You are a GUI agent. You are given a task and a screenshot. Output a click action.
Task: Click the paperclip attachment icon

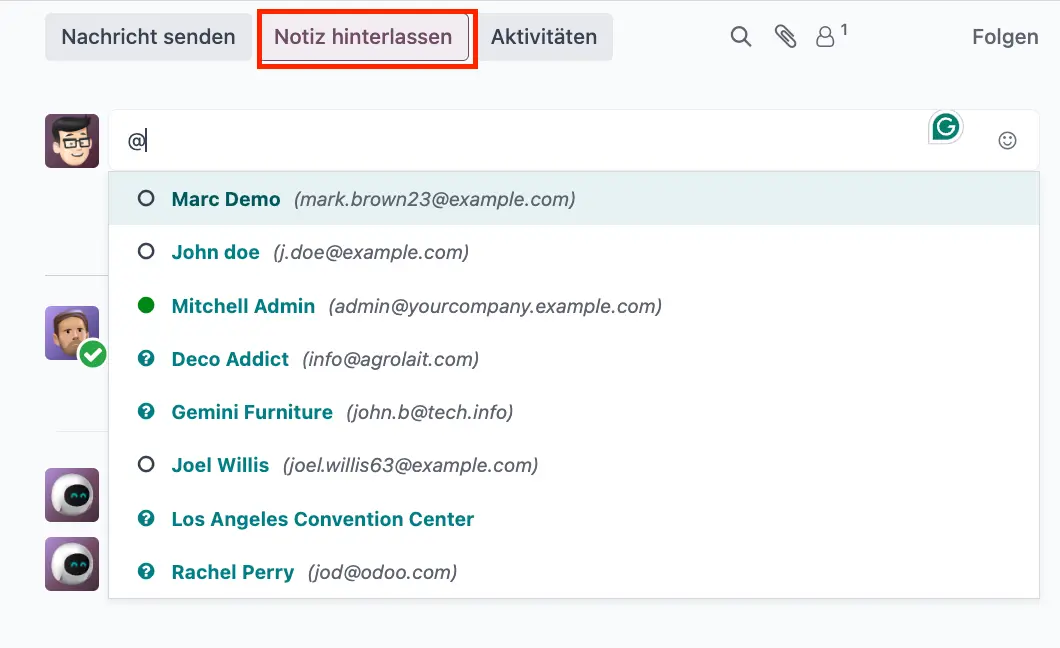[785, 37]
